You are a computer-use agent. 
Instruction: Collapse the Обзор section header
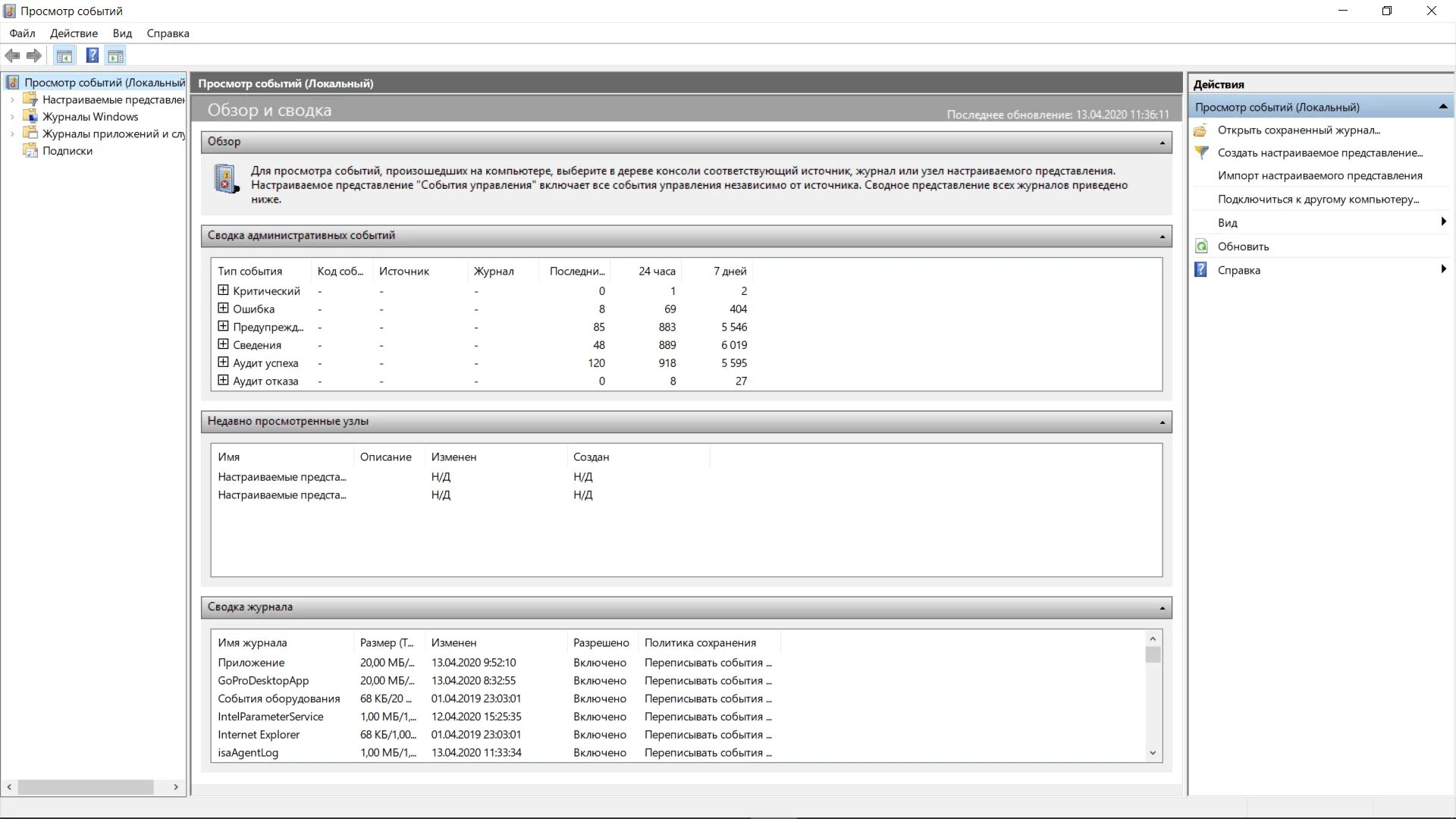point(1162,143)
